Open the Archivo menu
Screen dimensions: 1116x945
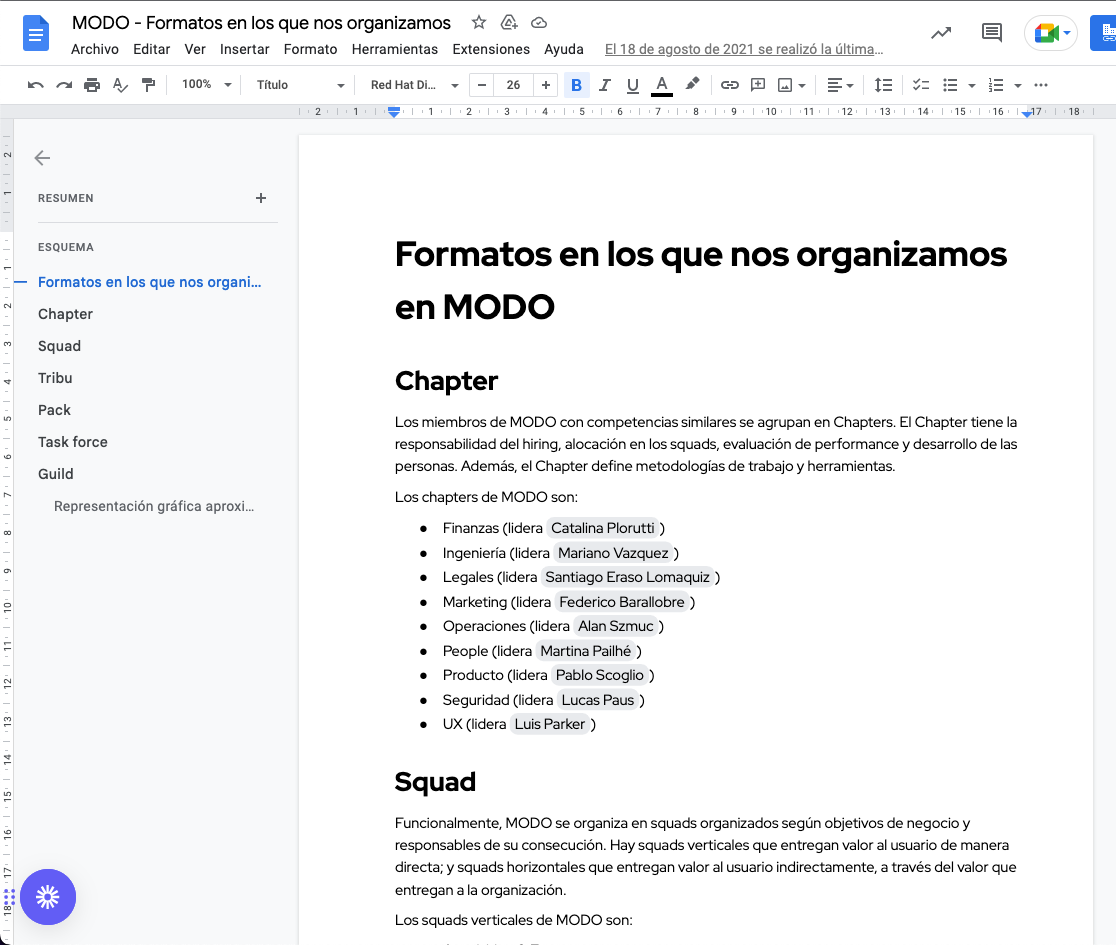tap(95, 49)
